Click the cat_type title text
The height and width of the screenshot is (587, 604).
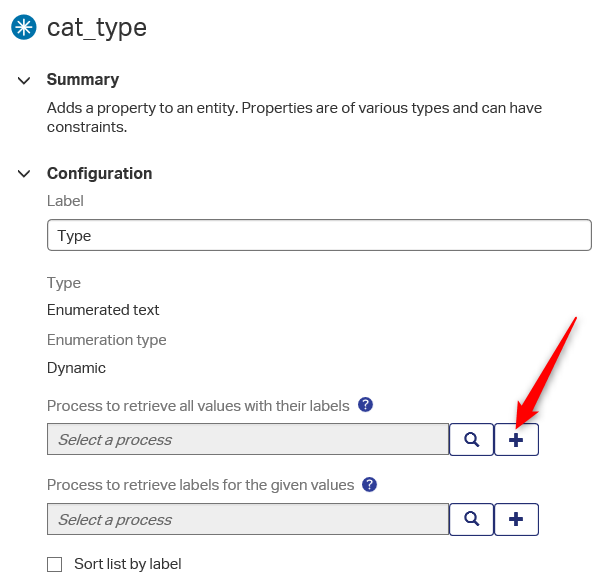tap(97, 28)
